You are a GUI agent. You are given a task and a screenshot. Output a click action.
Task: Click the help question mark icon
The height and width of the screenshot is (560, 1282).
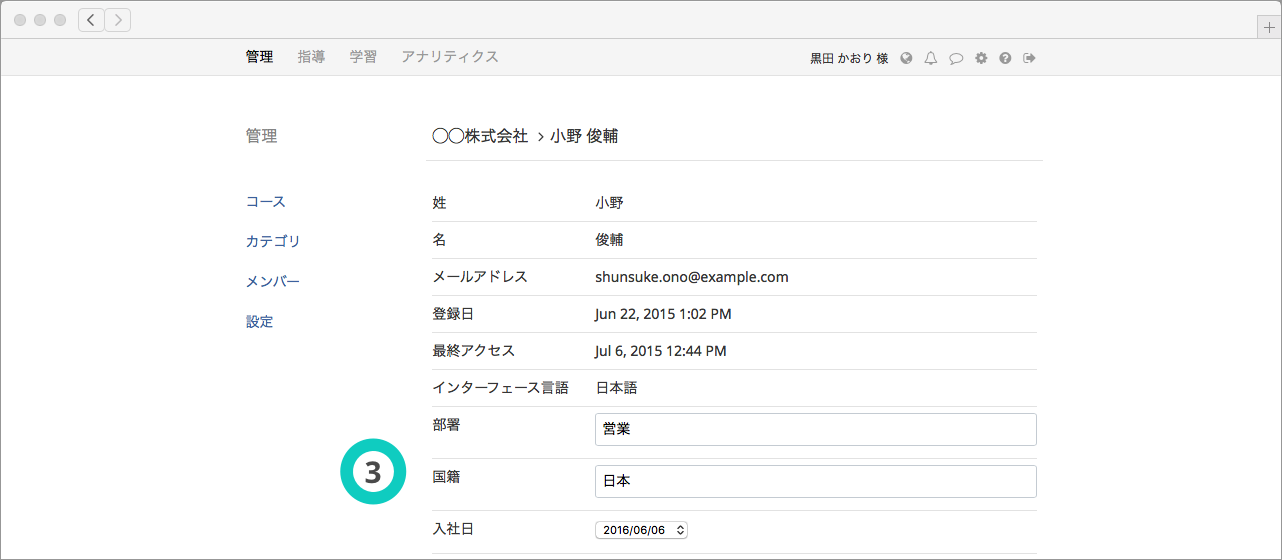point(1005,58)
